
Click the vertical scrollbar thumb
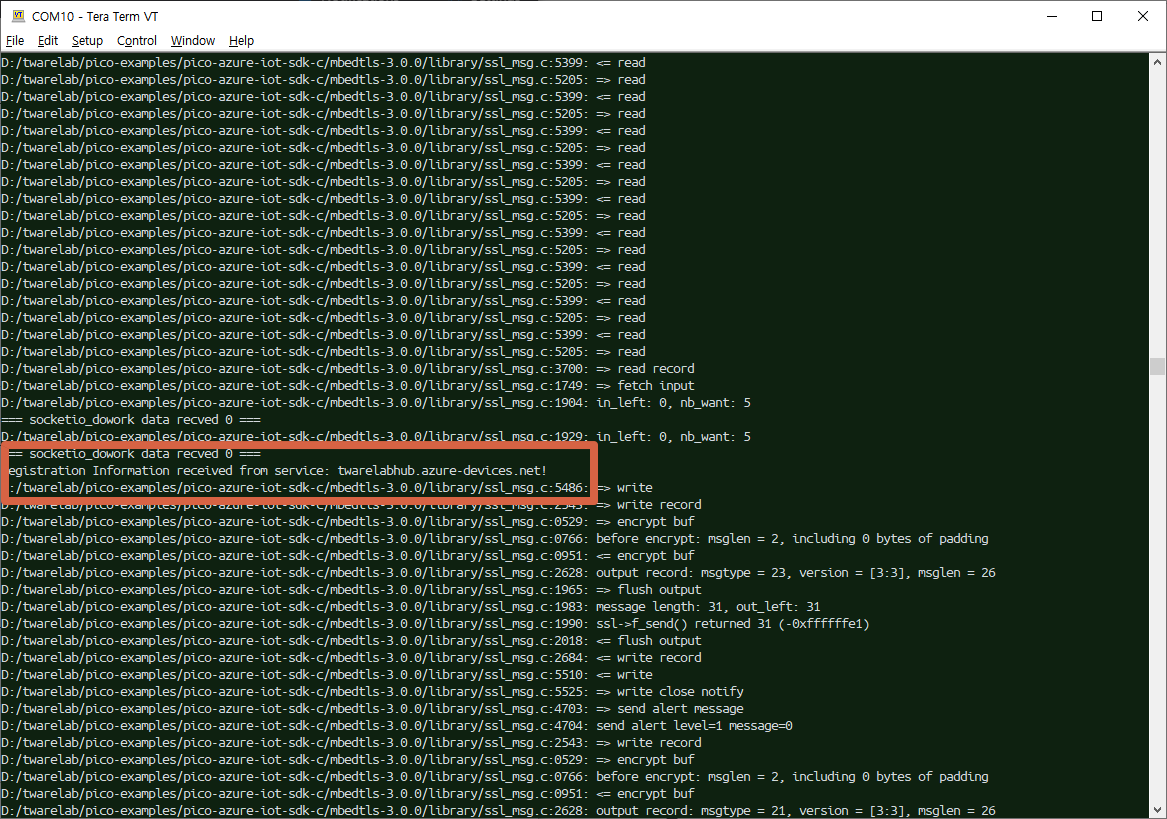[1157, 366]
